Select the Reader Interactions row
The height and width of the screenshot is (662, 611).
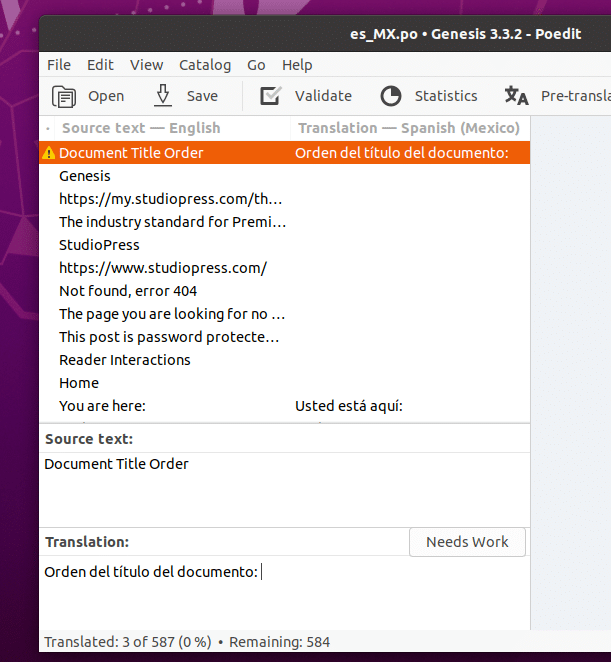point(285,360)
